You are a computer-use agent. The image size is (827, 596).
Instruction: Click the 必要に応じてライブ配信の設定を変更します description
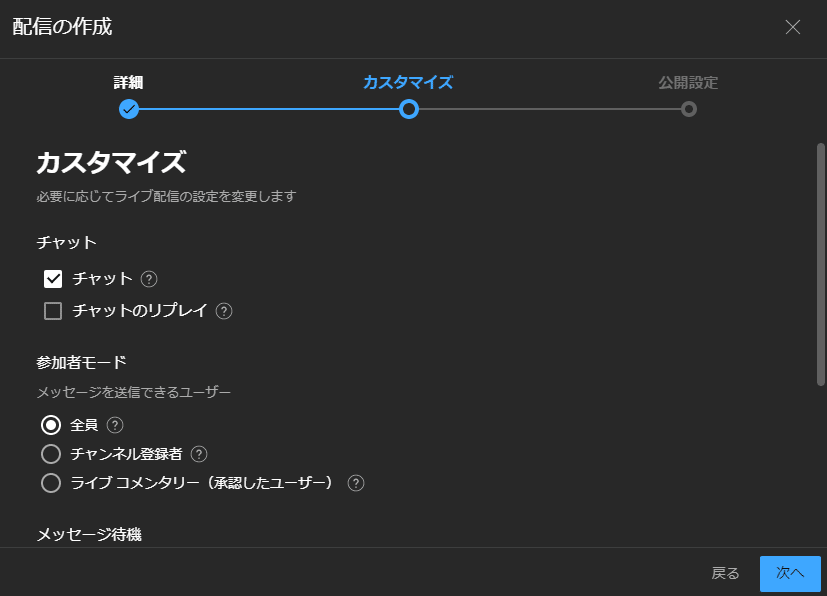coord(166,197)
